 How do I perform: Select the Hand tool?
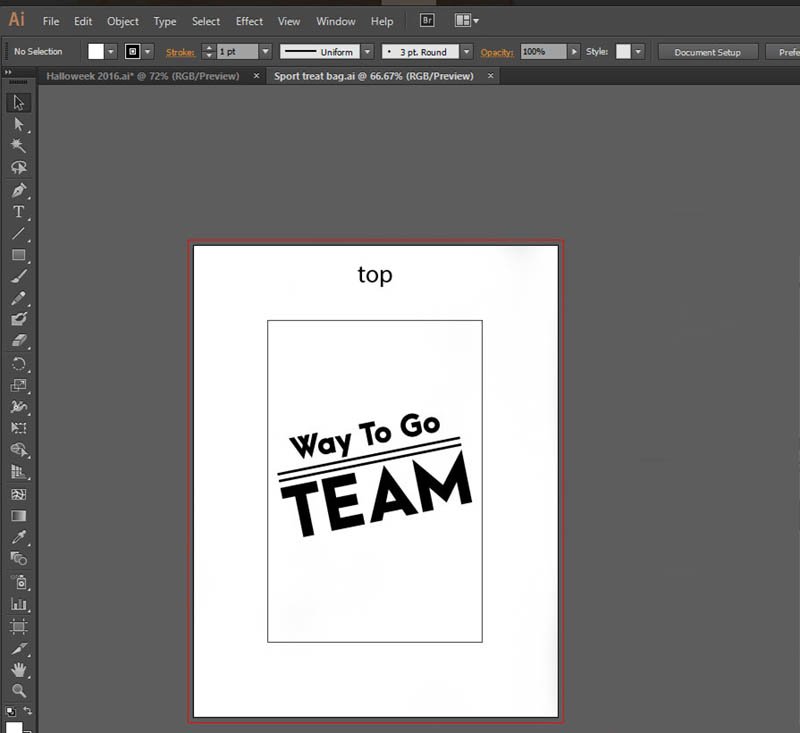[18, 669]
